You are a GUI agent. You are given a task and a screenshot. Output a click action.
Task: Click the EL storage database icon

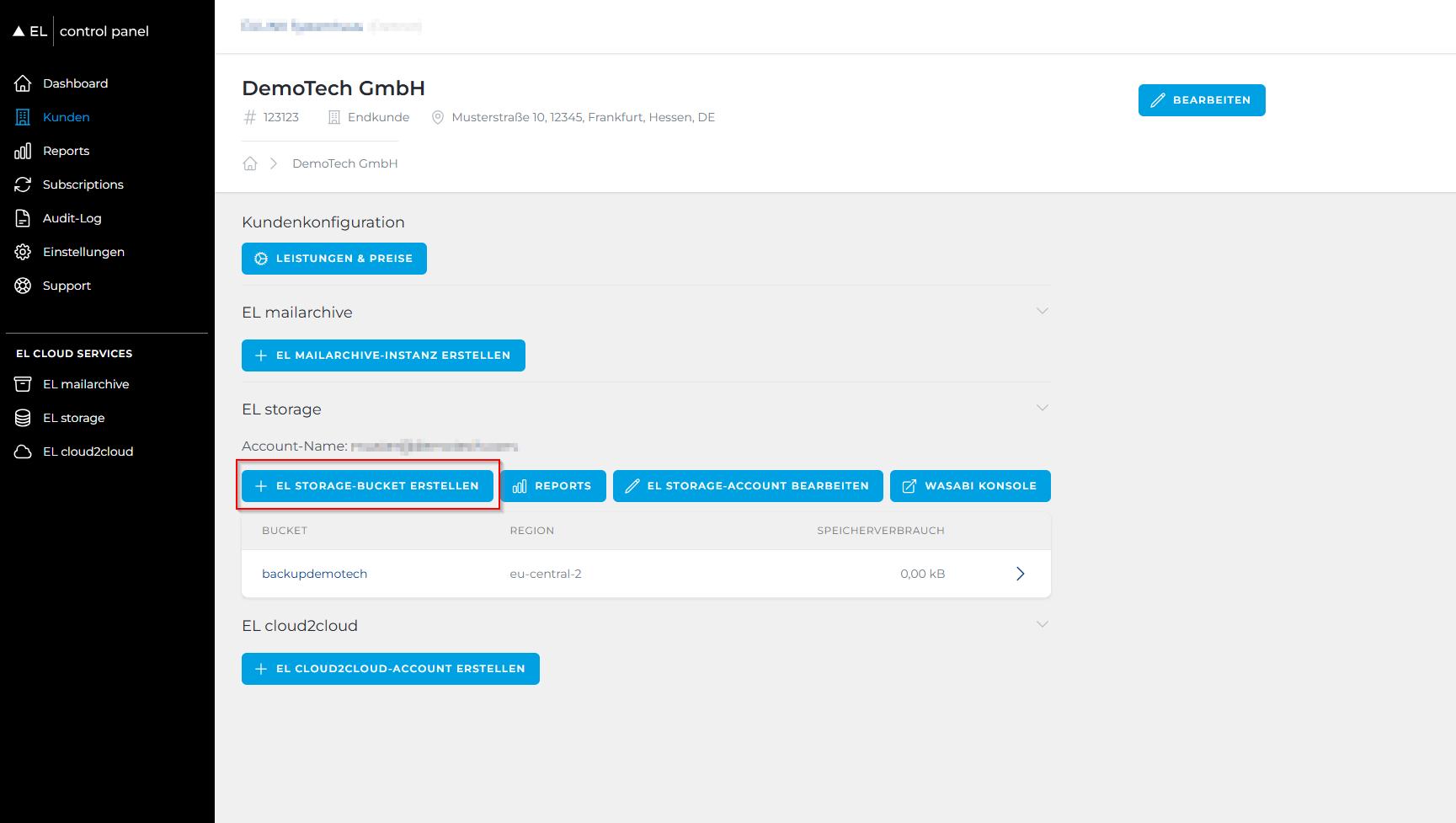click(23, 418)
